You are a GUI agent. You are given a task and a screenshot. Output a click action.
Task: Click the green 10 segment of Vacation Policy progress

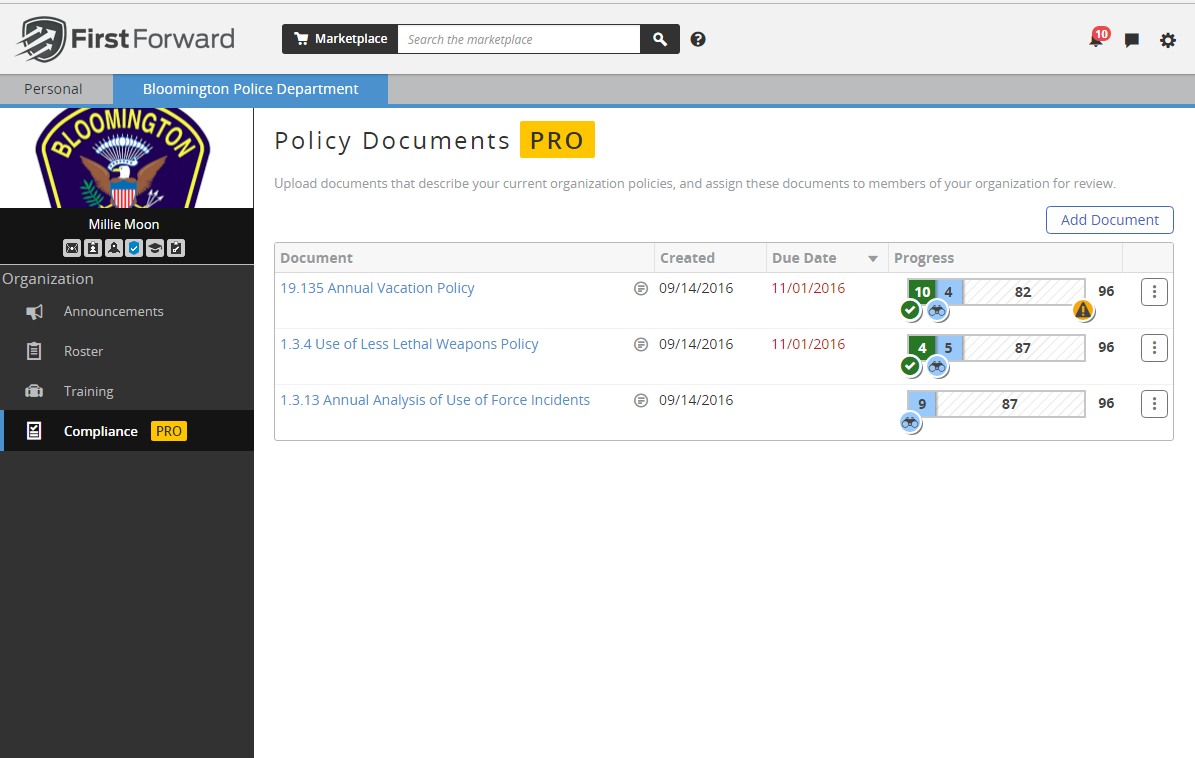[922, 292]
